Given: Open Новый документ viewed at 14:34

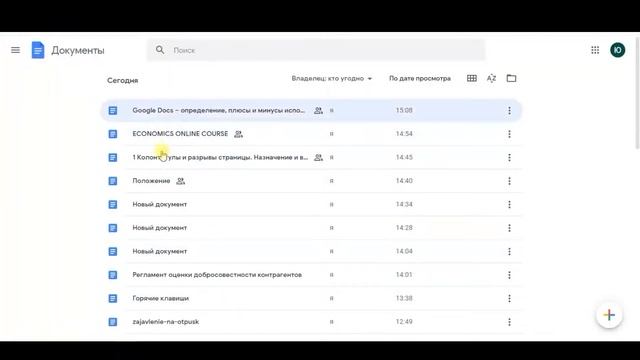Looking at the screenshot, I should pyautogui.click(x=160, y=204).
